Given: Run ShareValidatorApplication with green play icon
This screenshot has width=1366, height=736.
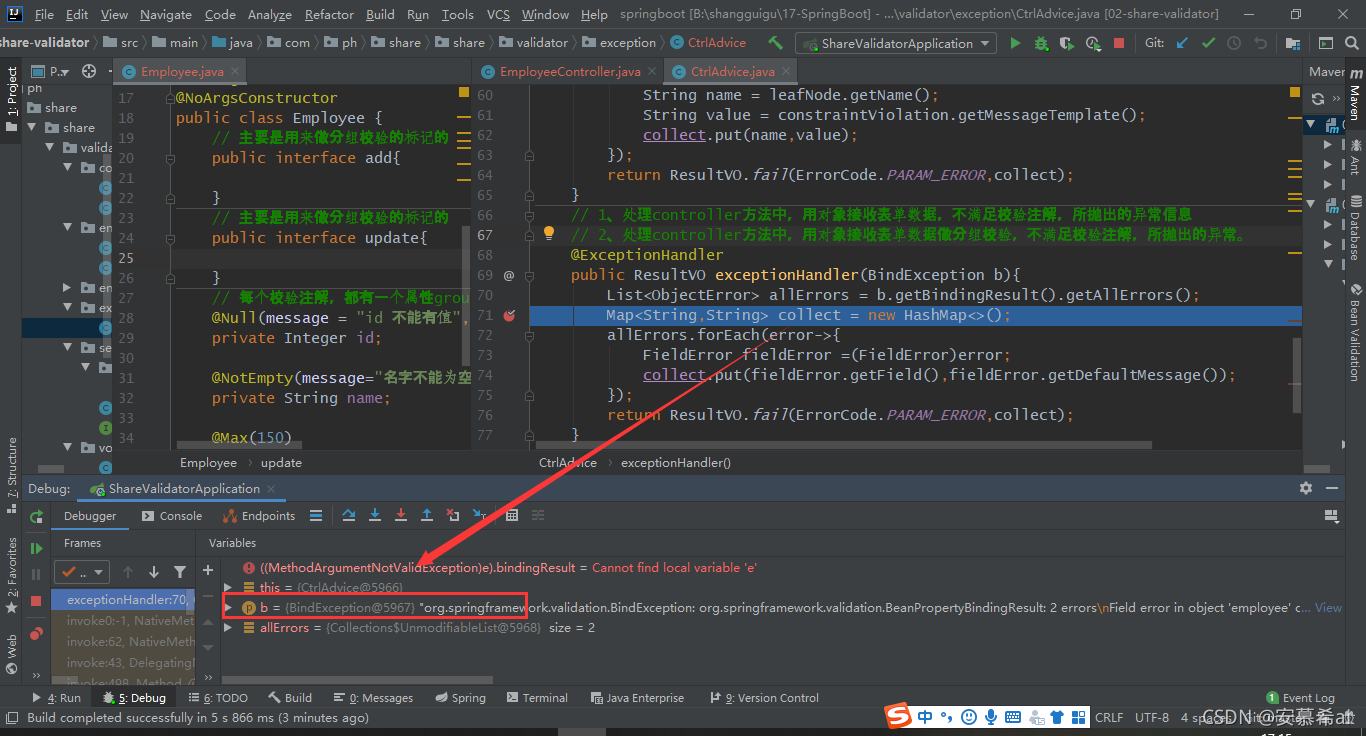Looking at the screenshot, I should pos(1016,43).
